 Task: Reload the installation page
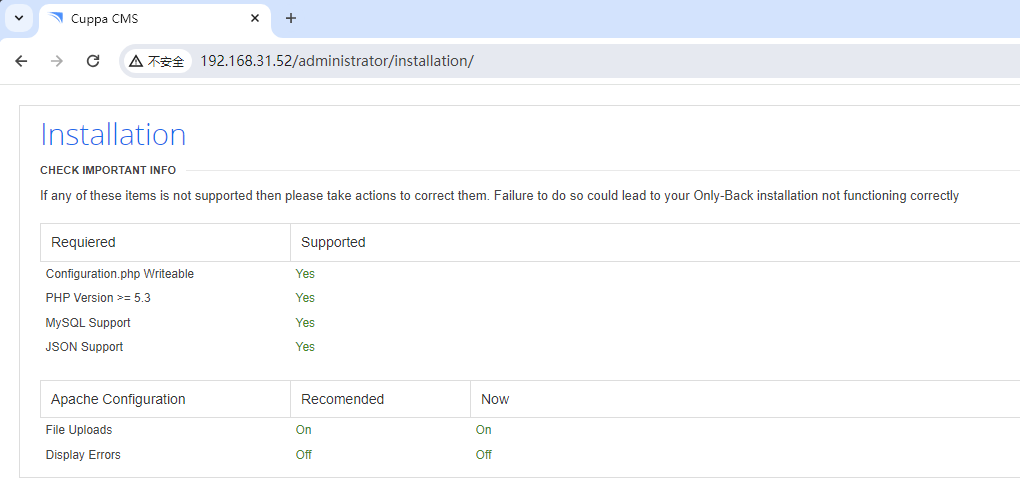93,61
